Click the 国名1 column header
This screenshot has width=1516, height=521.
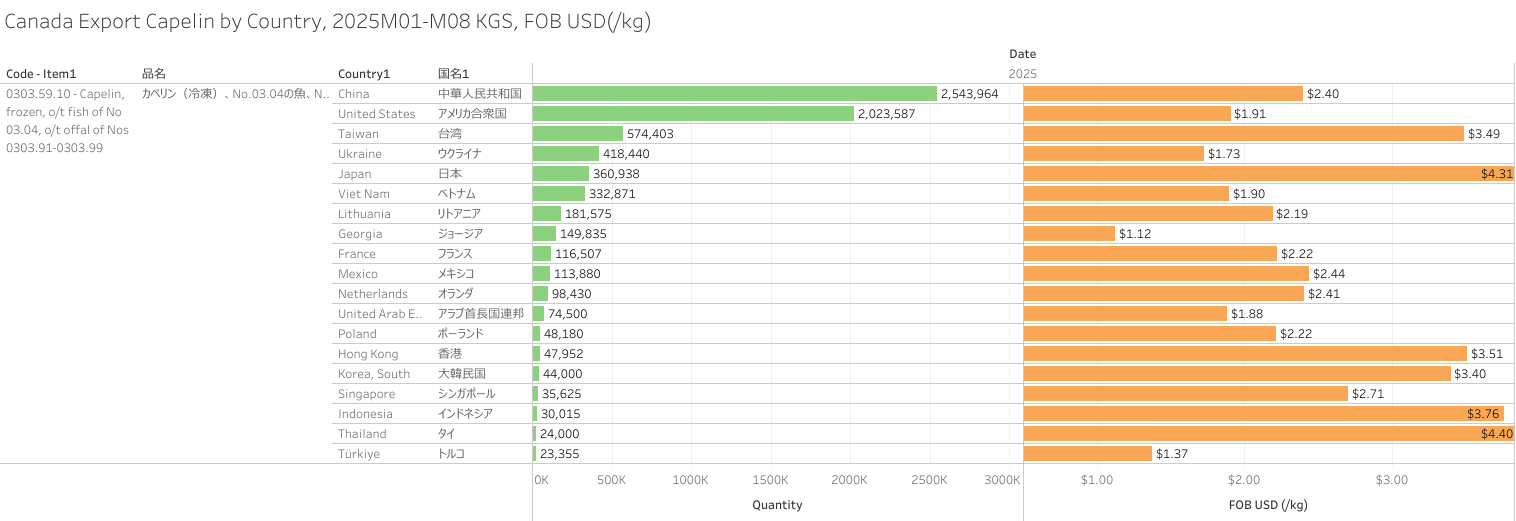454,73
